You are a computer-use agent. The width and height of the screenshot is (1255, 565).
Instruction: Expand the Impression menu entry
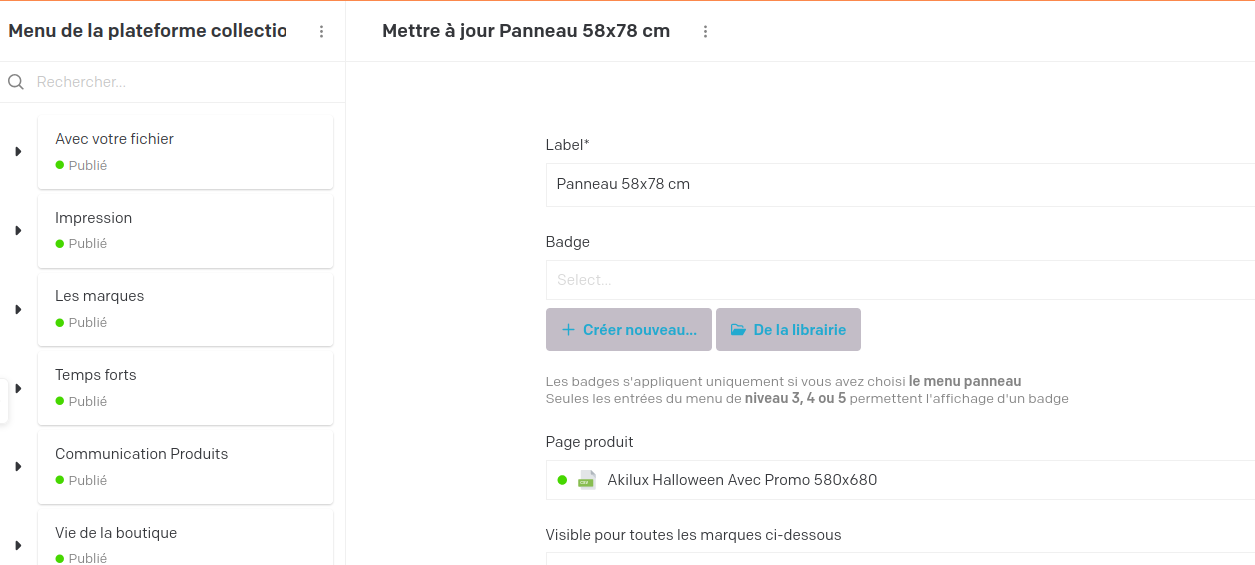(x=18, y=231)
